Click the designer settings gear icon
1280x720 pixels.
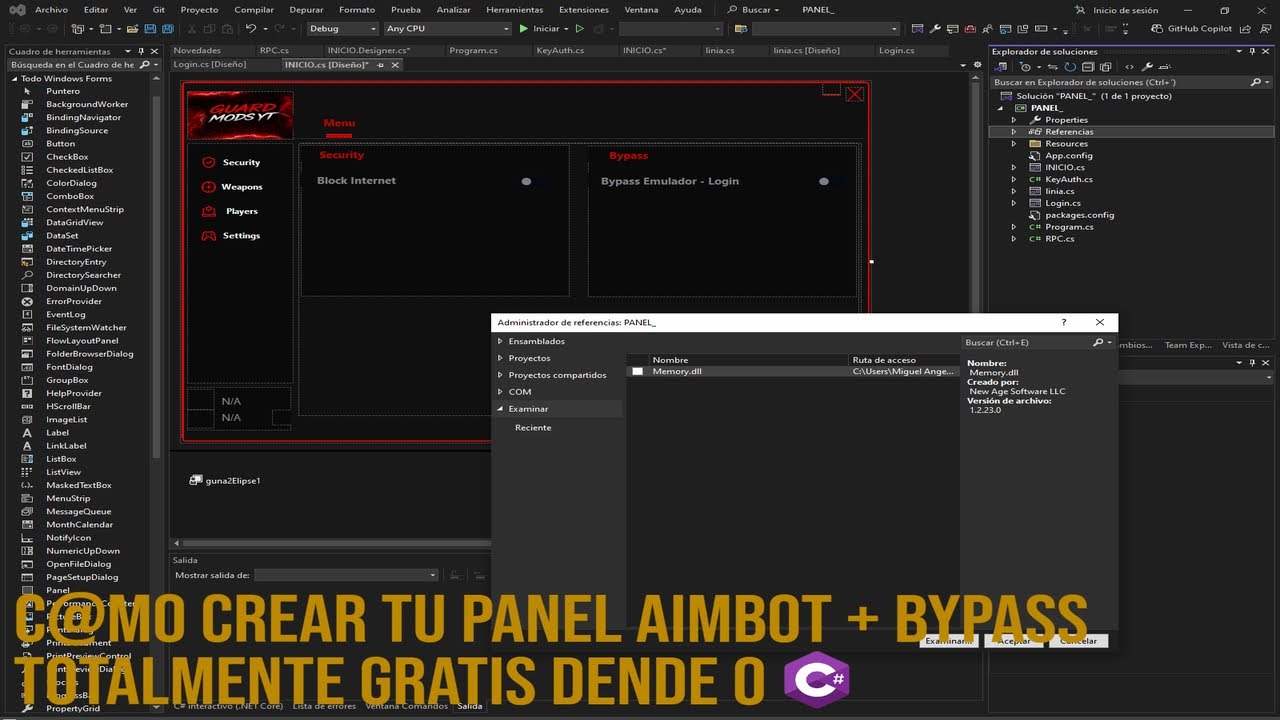click(979, 64)
